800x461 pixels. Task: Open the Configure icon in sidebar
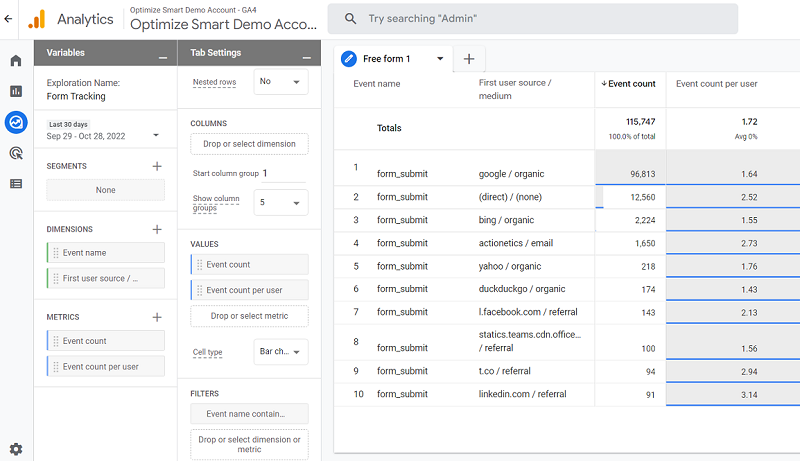point(16,183)
